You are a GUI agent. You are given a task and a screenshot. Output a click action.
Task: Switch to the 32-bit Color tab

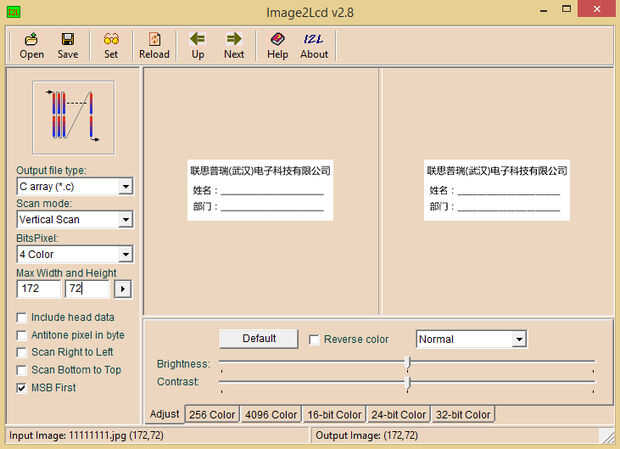(x=463, y=415)
